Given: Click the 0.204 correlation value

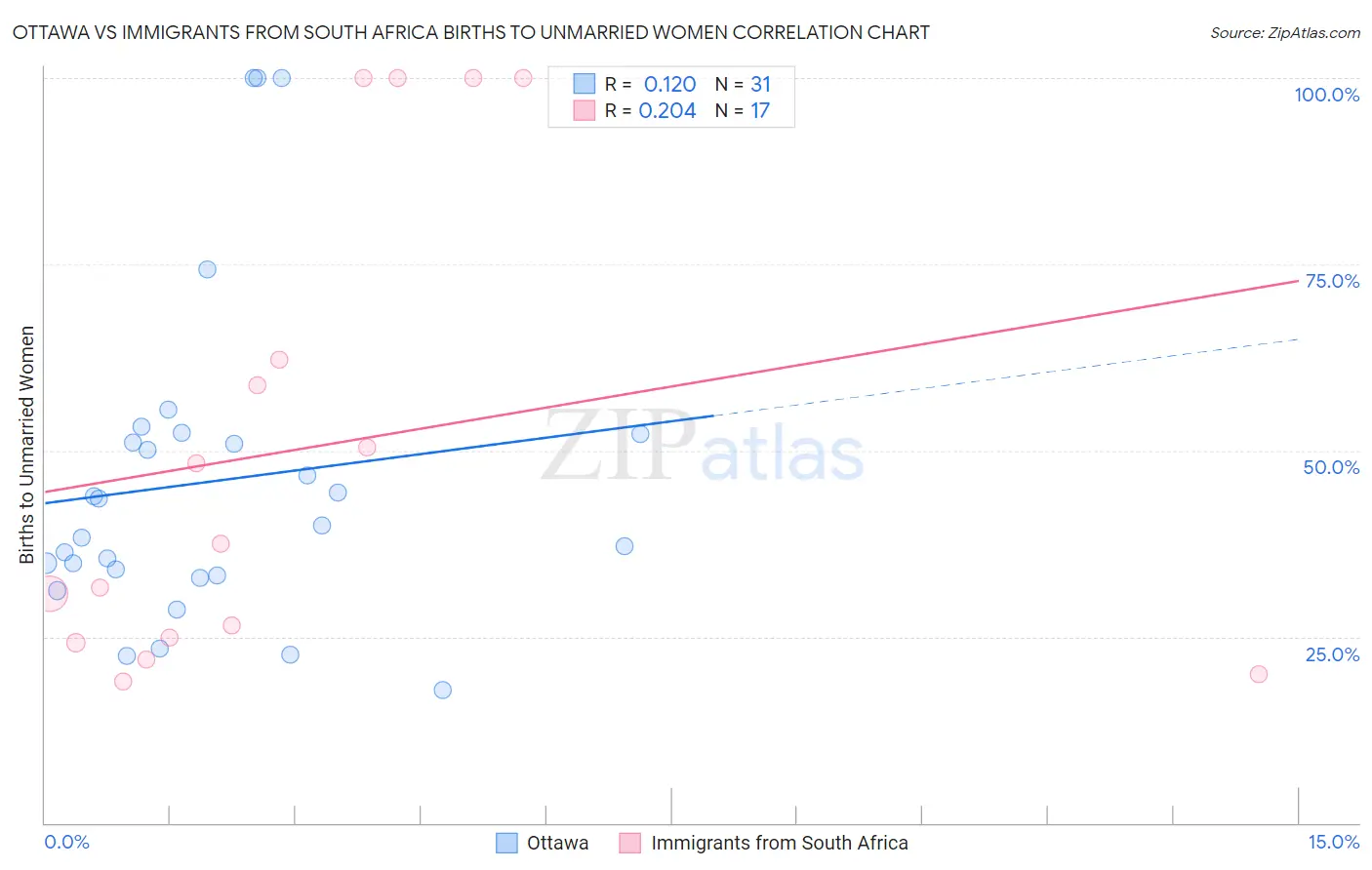Looking at the screenshot, I should coord(667,110).
